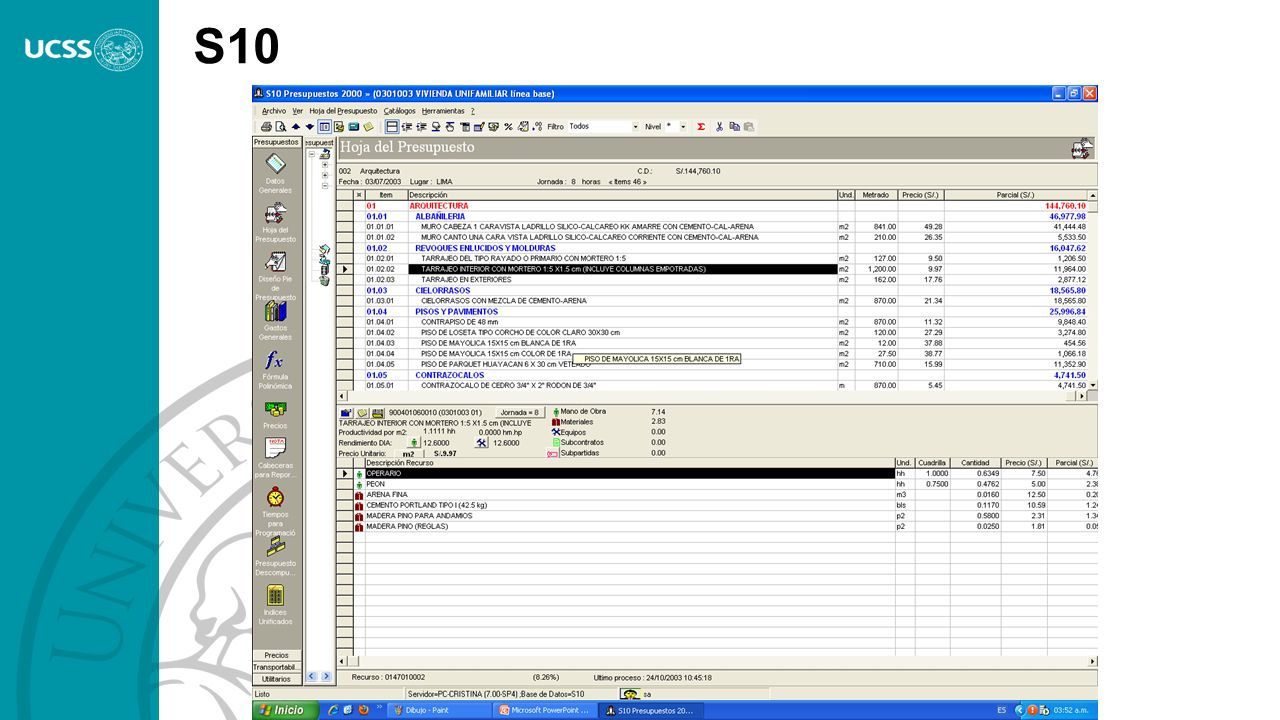Image resolution: width=1280 pixels, height=720 pixels.
Task: Open the Filtro Todos dropdown
Action: tap(635, 127)
